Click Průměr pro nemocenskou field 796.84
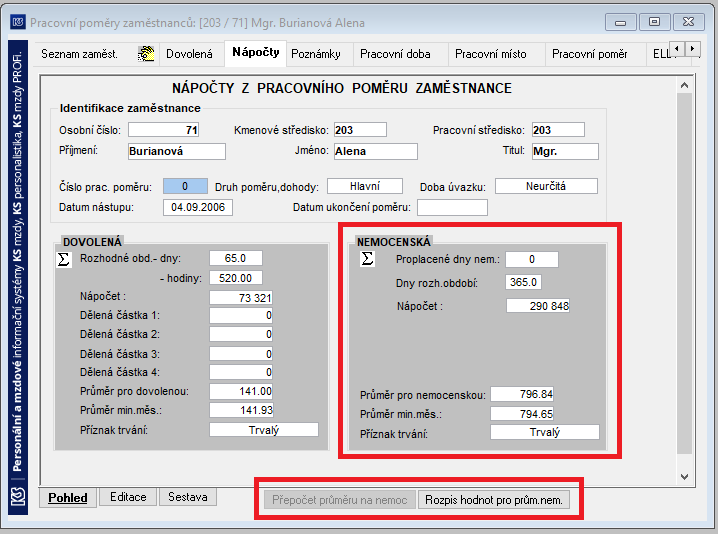 click(x=522, y=394)
